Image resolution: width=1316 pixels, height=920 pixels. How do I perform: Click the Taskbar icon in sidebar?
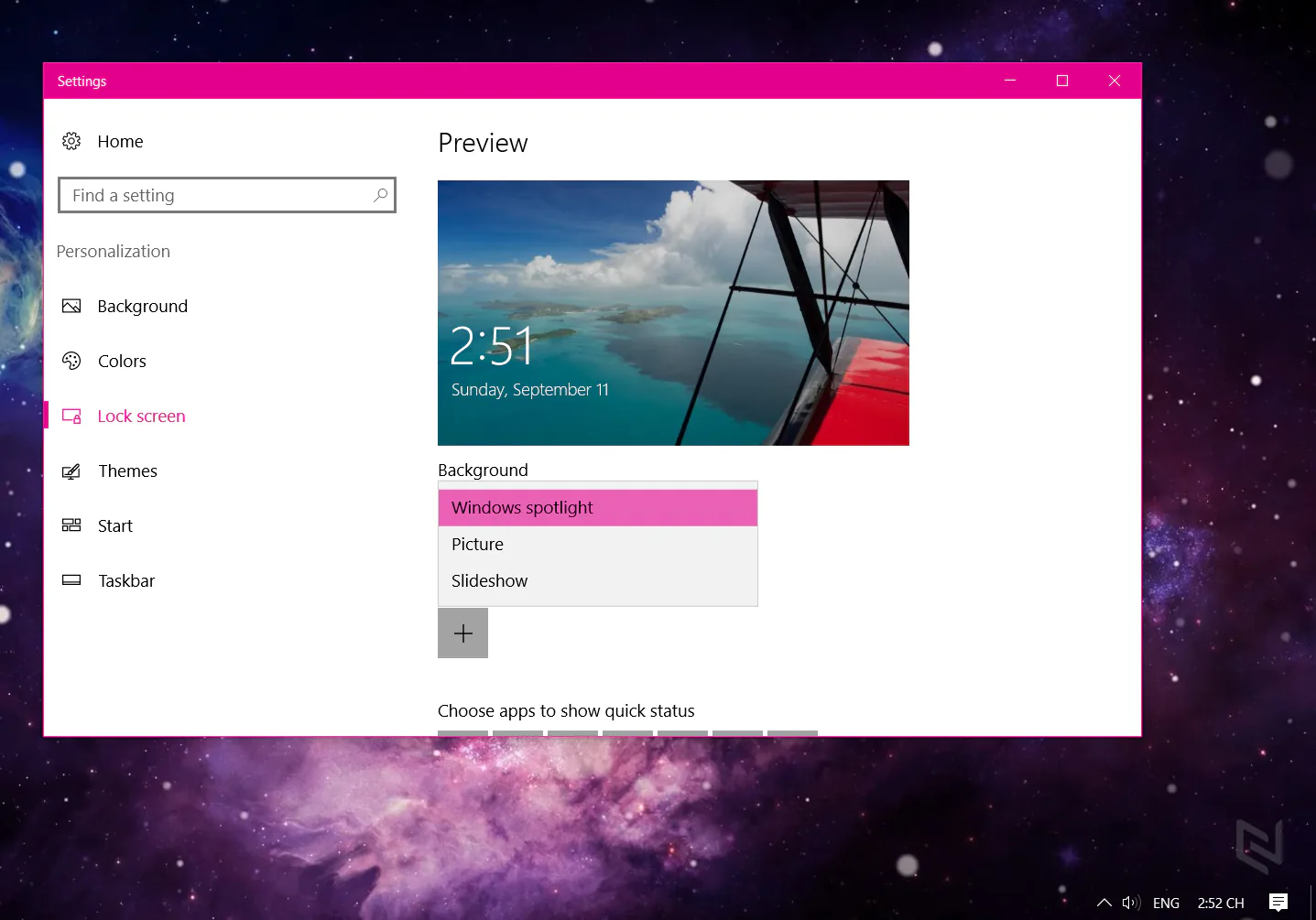71,580
